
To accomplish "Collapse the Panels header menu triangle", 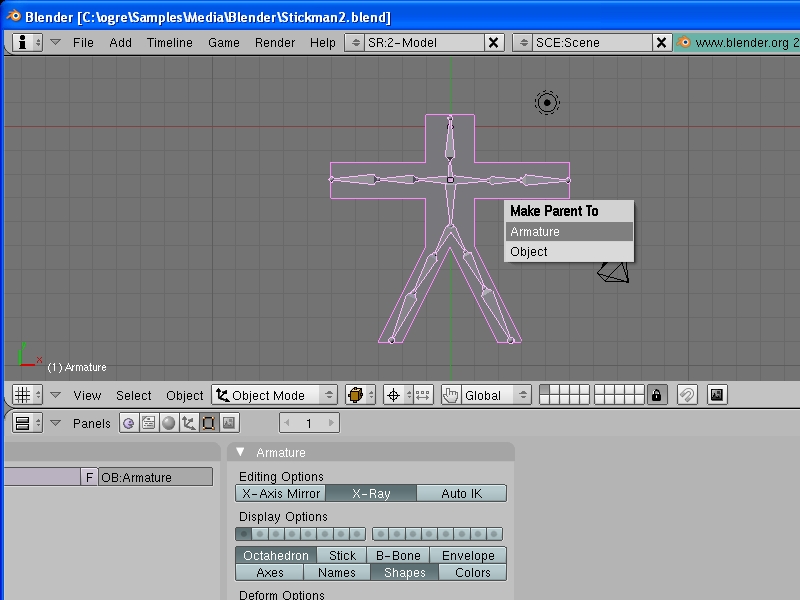I will 56,423.
